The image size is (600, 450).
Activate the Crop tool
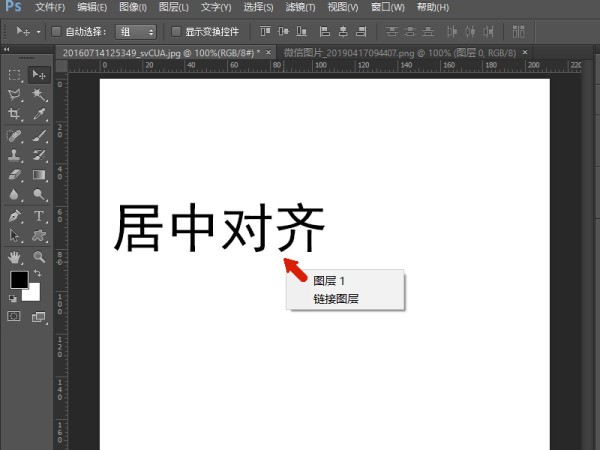click(15, 115)
